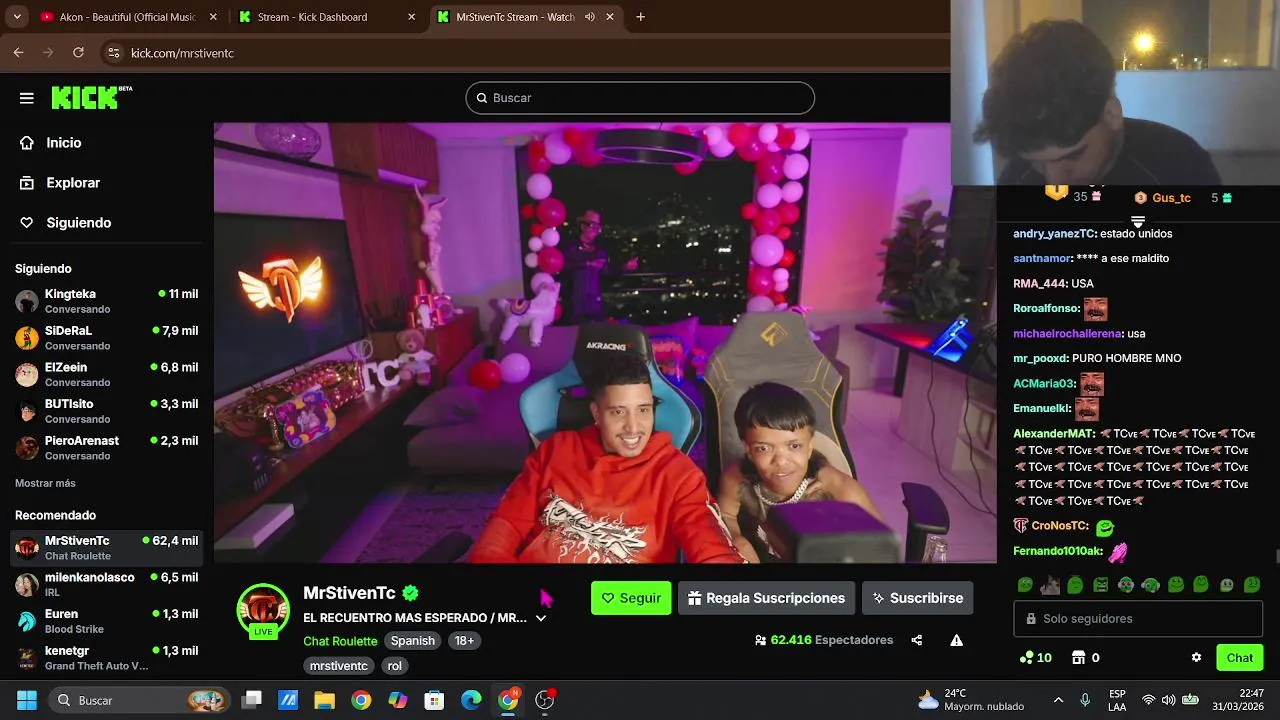Open PieroArenast's channel in the Siguiendo list
The height and width of the screenshot is (720, 1280).
point(106,448)
